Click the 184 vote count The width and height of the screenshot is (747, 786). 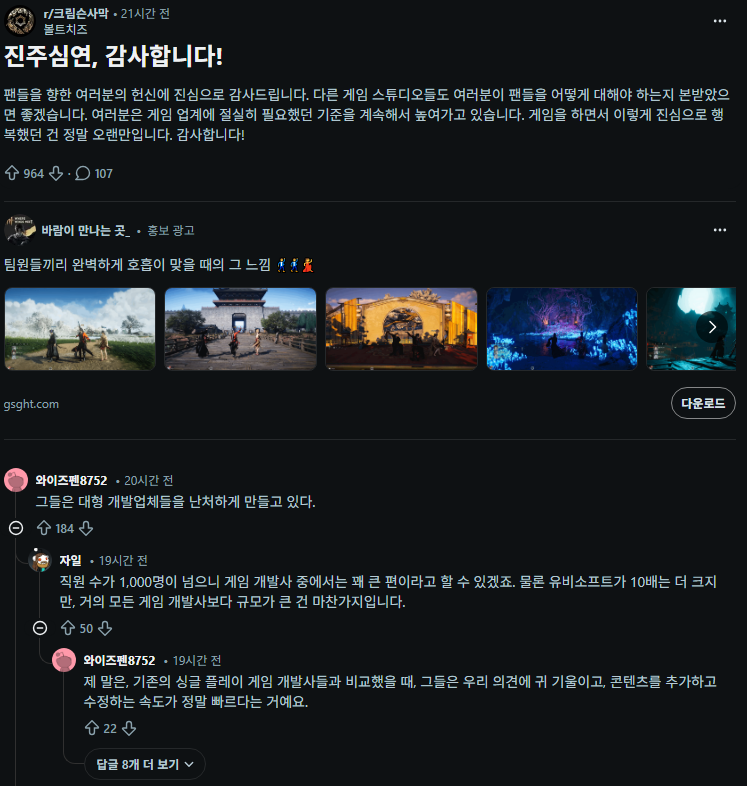click(64, 528)
